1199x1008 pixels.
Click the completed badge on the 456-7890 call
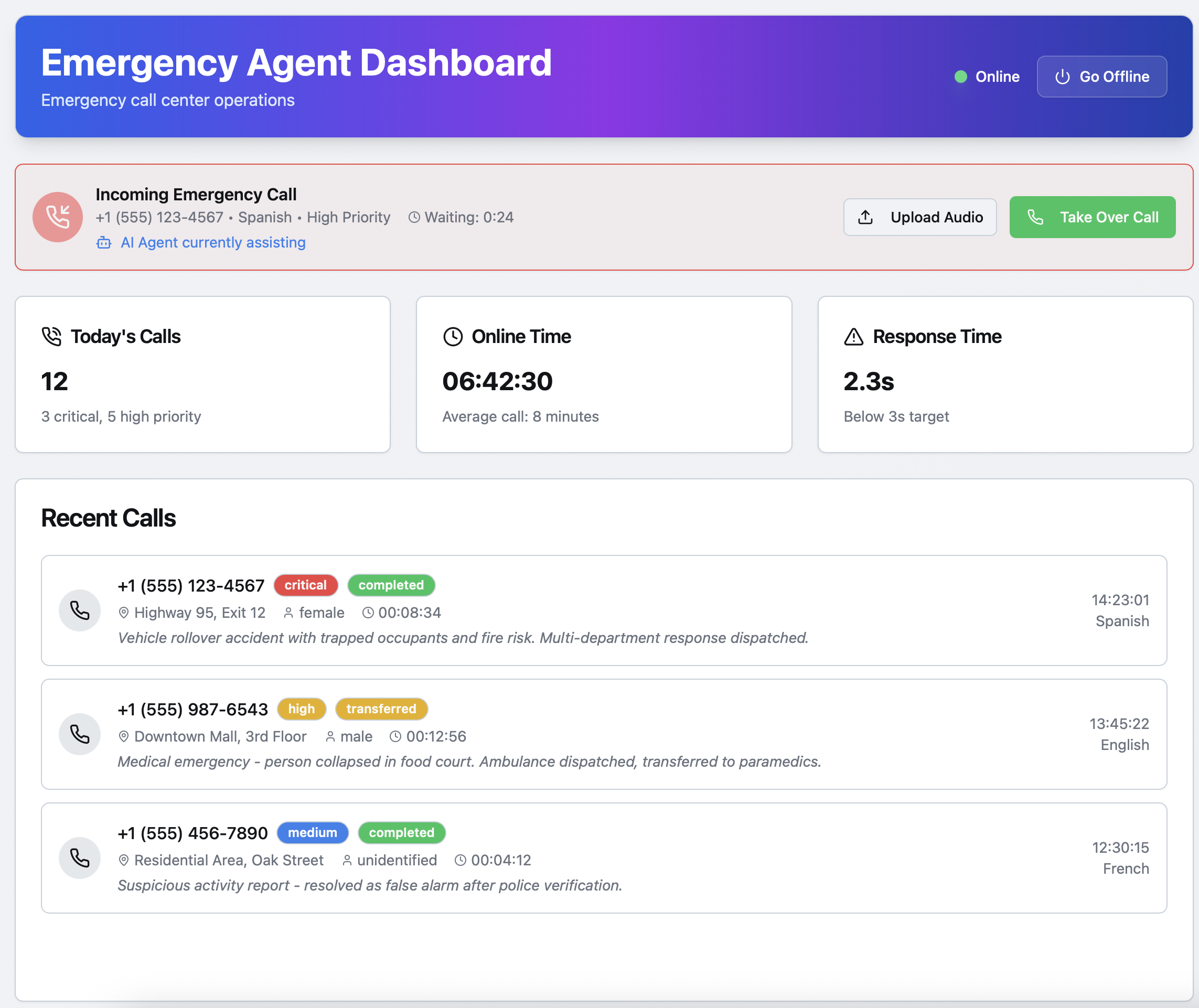(401, 833)
